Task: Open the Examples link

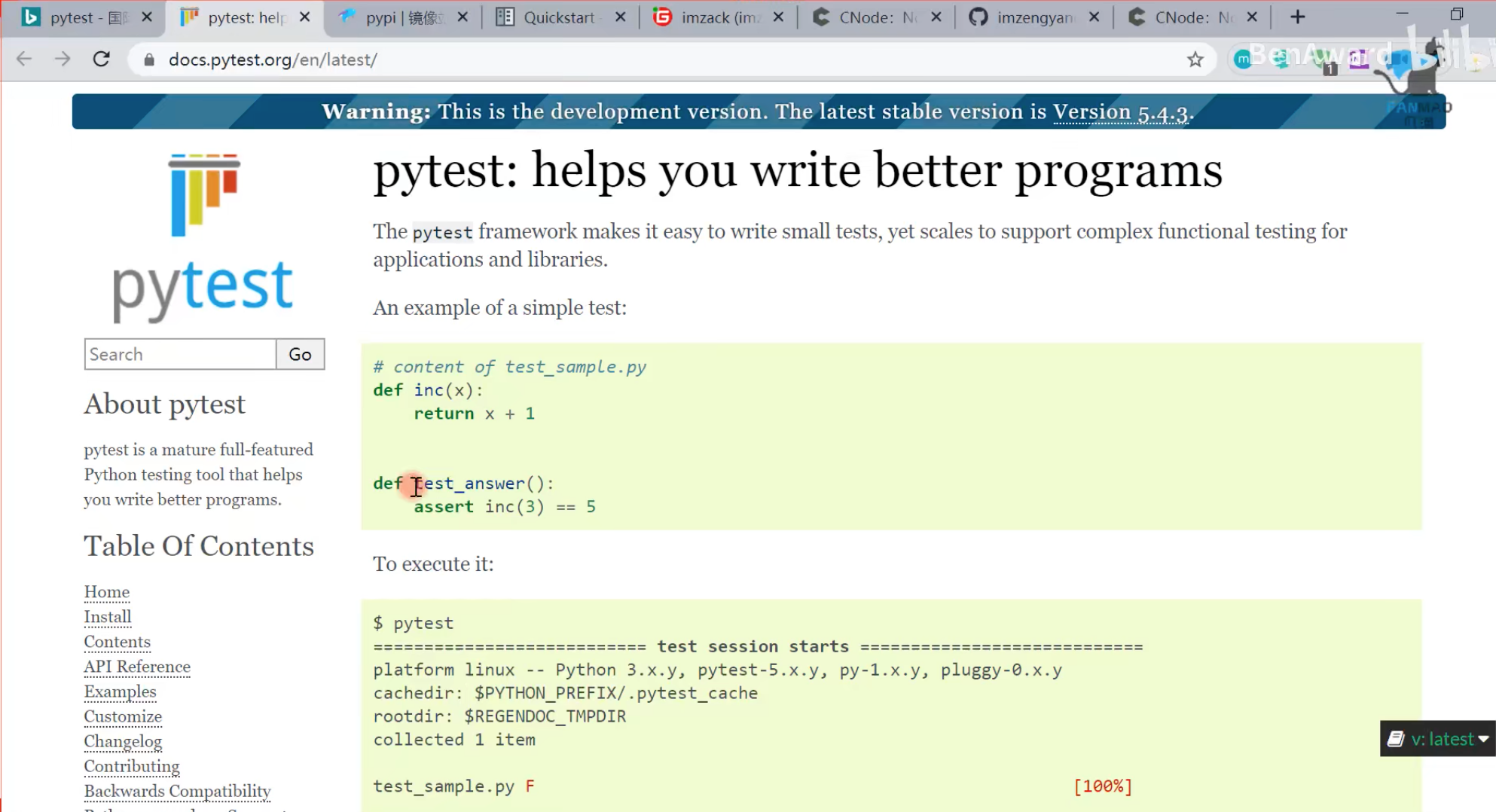Action: 120,691
